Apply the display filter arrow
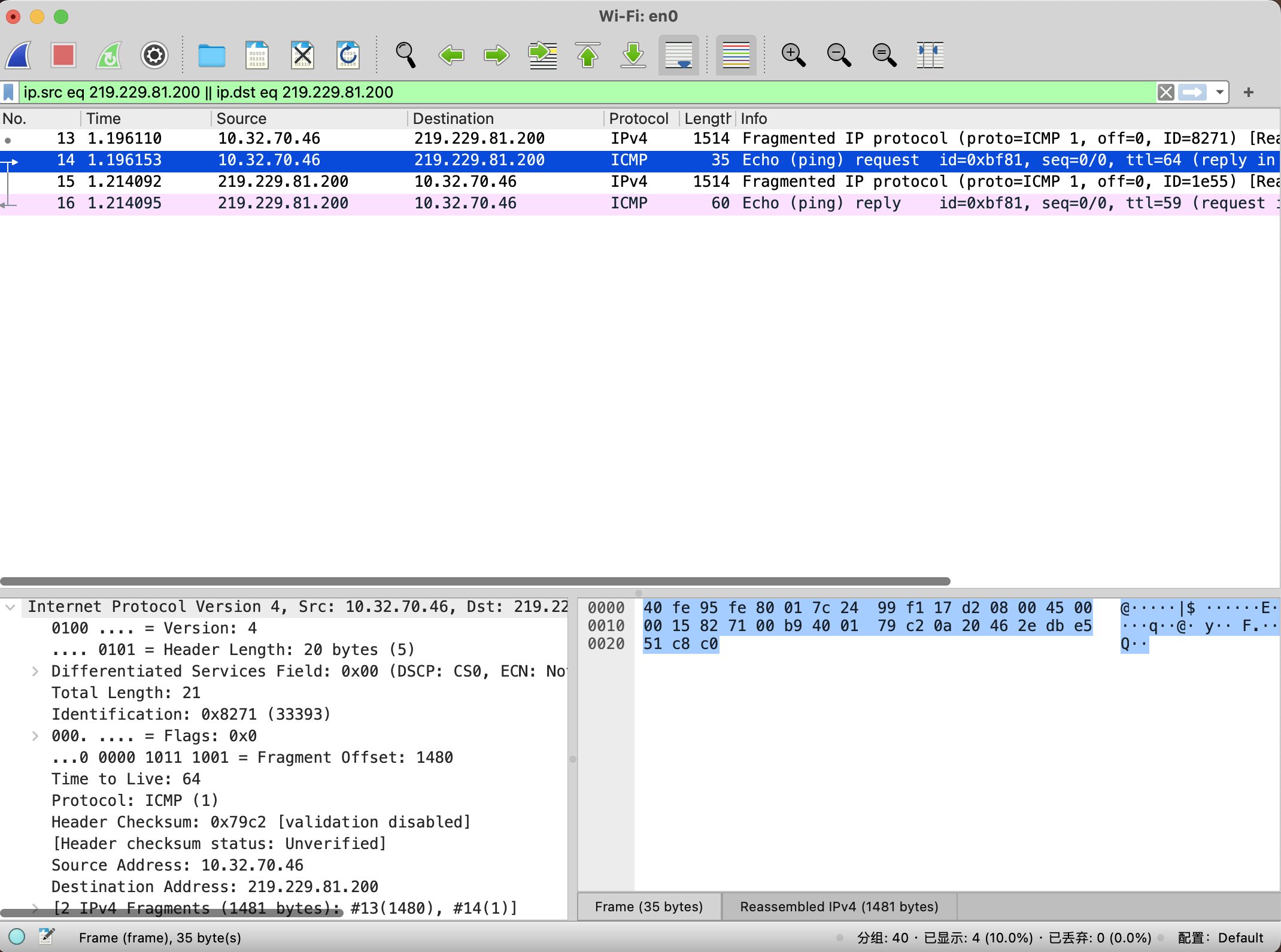The height and width of the screenshot is (952, 1281). tap(1192, 92)
